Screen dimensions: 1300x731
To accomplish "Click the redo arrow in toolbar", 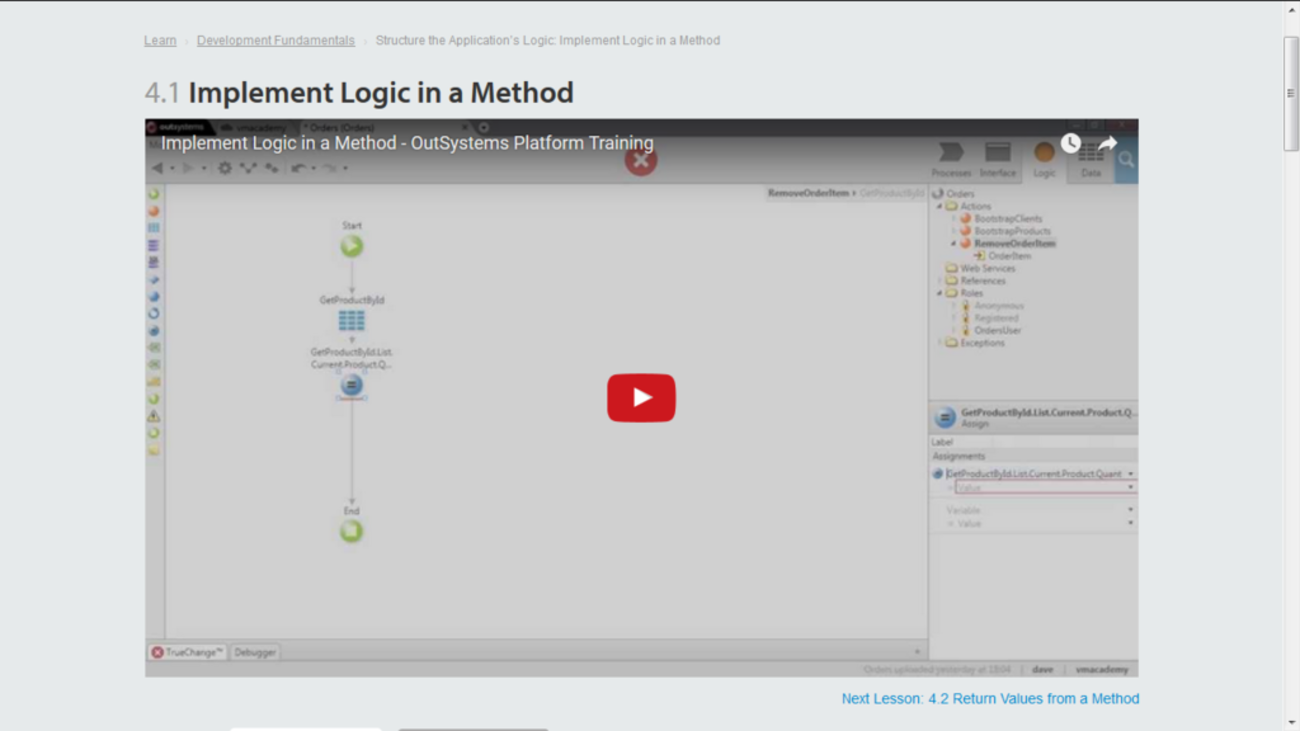I will (x=330, y=168).
